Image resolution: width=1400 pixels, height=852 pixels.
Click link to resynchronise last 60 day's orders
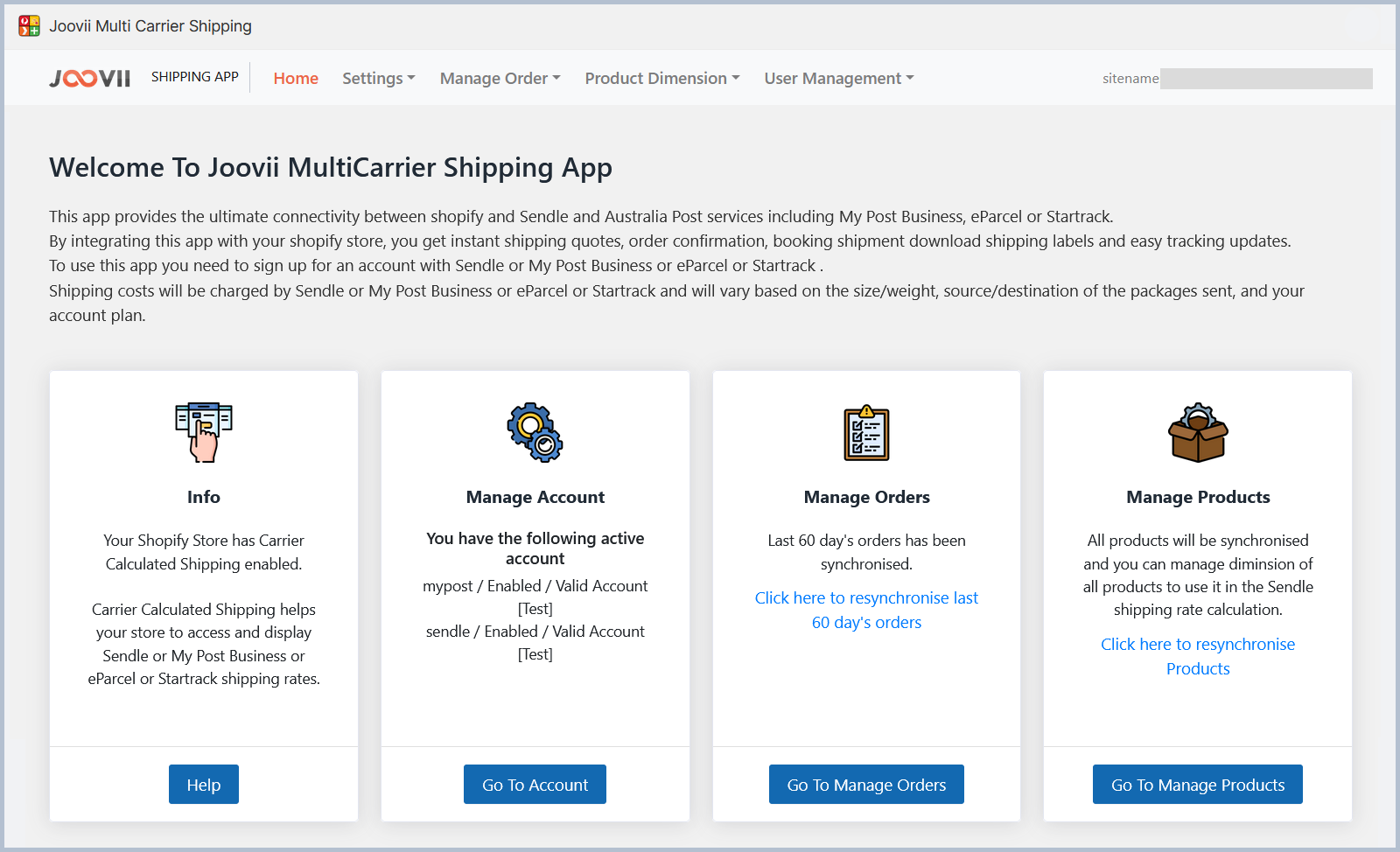click(x=866, y=610)
